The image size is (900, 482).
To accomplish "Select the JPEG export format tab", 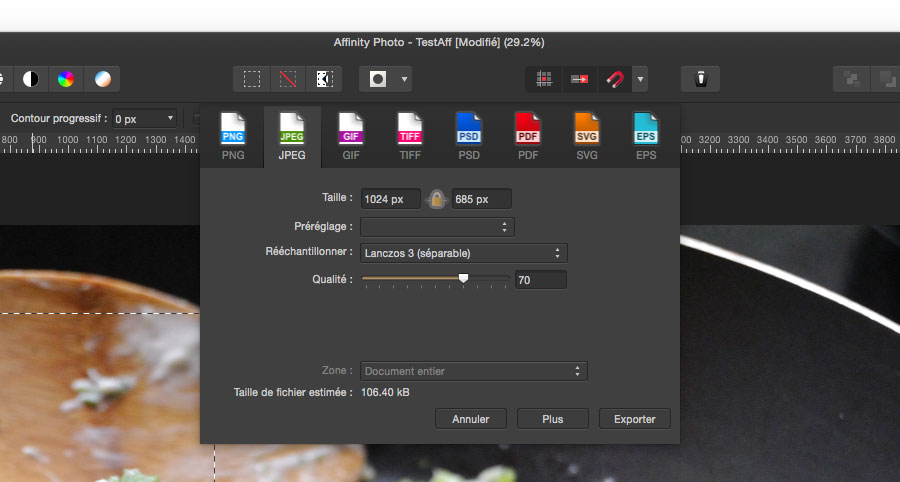I will tap(292, 137).
